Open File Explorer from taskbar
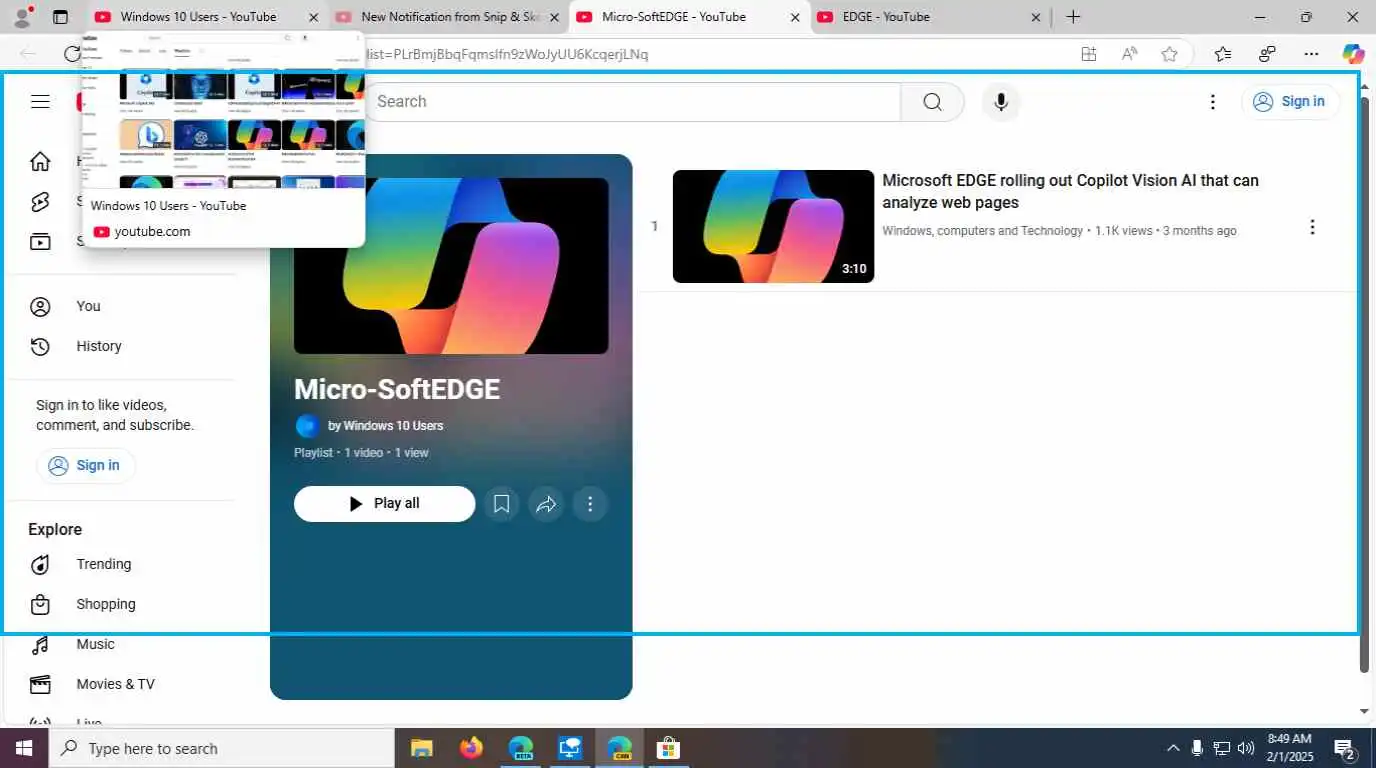Image resolution: width=1376 pixels, height=768 pixels. tap(421, 748)
